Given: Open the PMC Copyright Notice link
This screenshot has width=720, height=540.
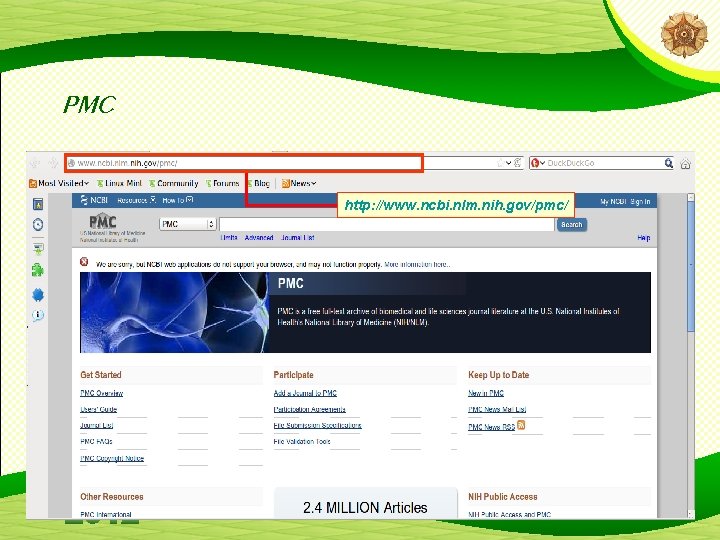Looking at the screenshot, I should pyautogui.click(x=112, y=458).
